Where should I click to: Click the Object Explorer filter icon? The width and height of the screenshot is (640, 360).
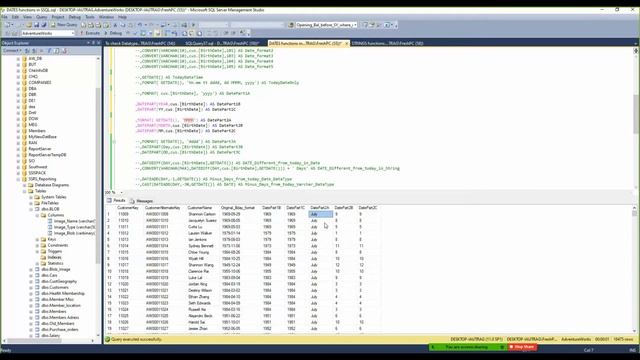click(49, 51)
